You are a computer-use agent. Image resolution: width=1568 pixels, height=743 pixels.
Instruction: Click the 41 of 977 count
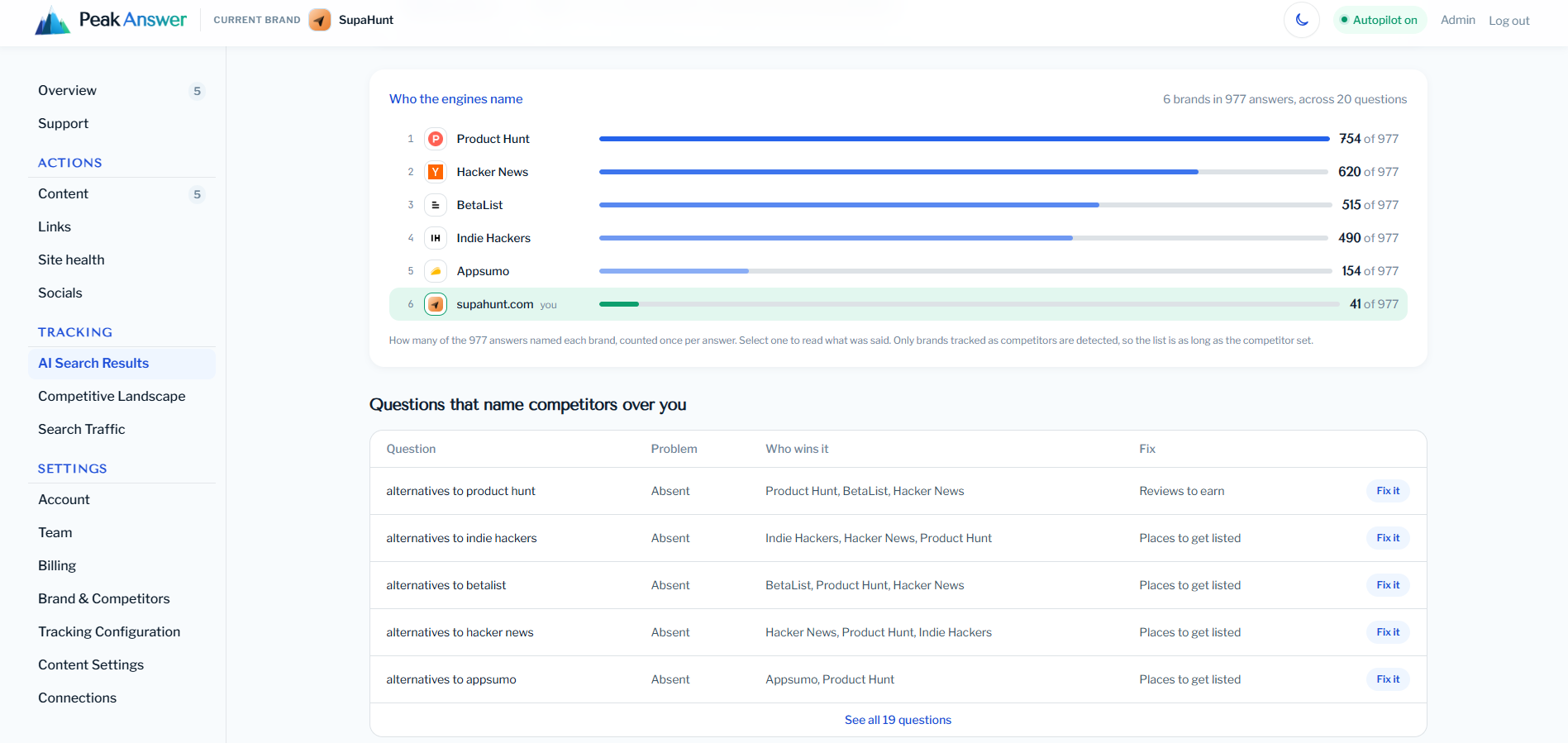(1374, 304)
